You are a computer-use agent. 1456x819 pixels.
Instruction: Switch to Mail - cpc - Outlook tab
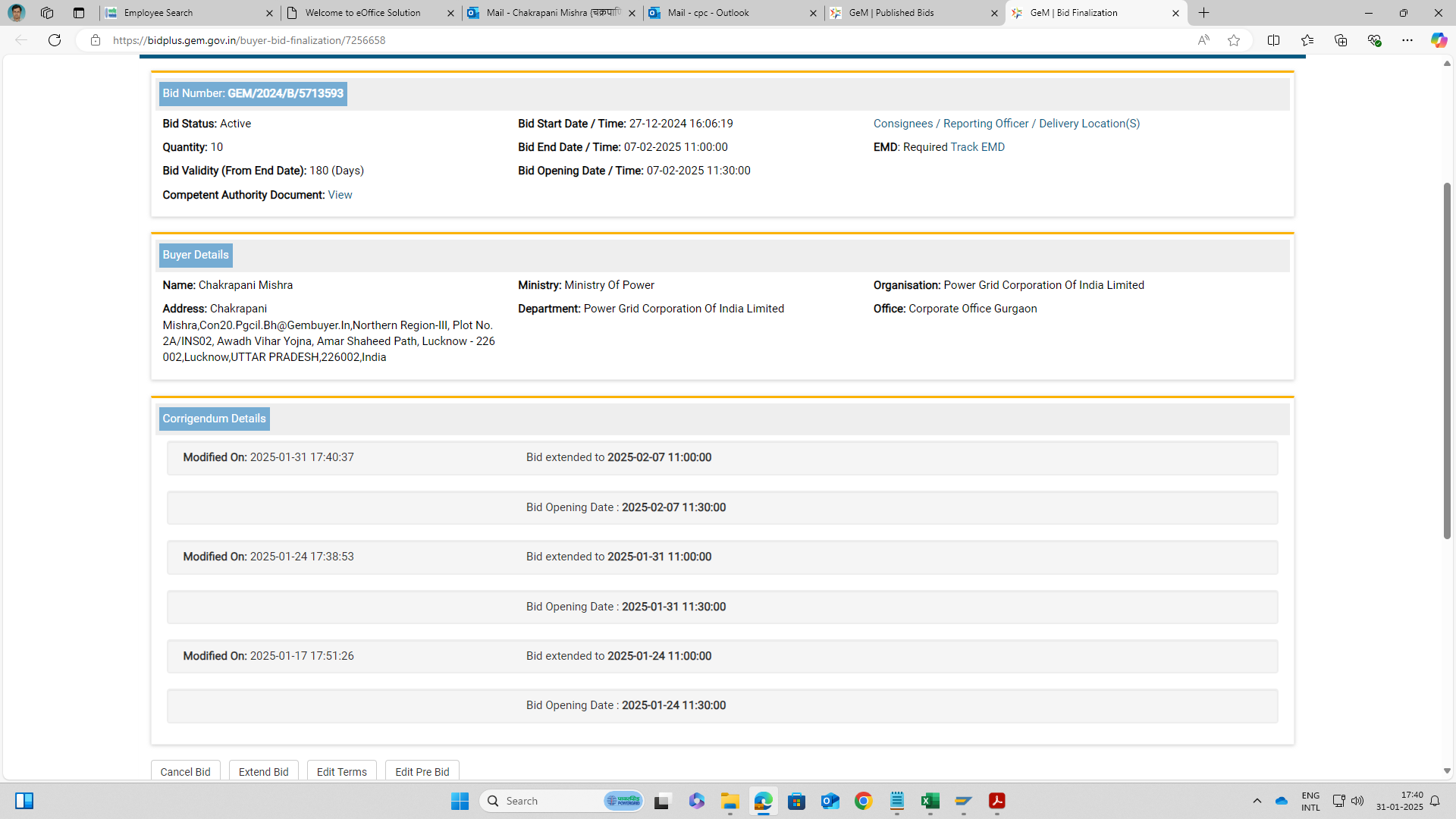733,13
